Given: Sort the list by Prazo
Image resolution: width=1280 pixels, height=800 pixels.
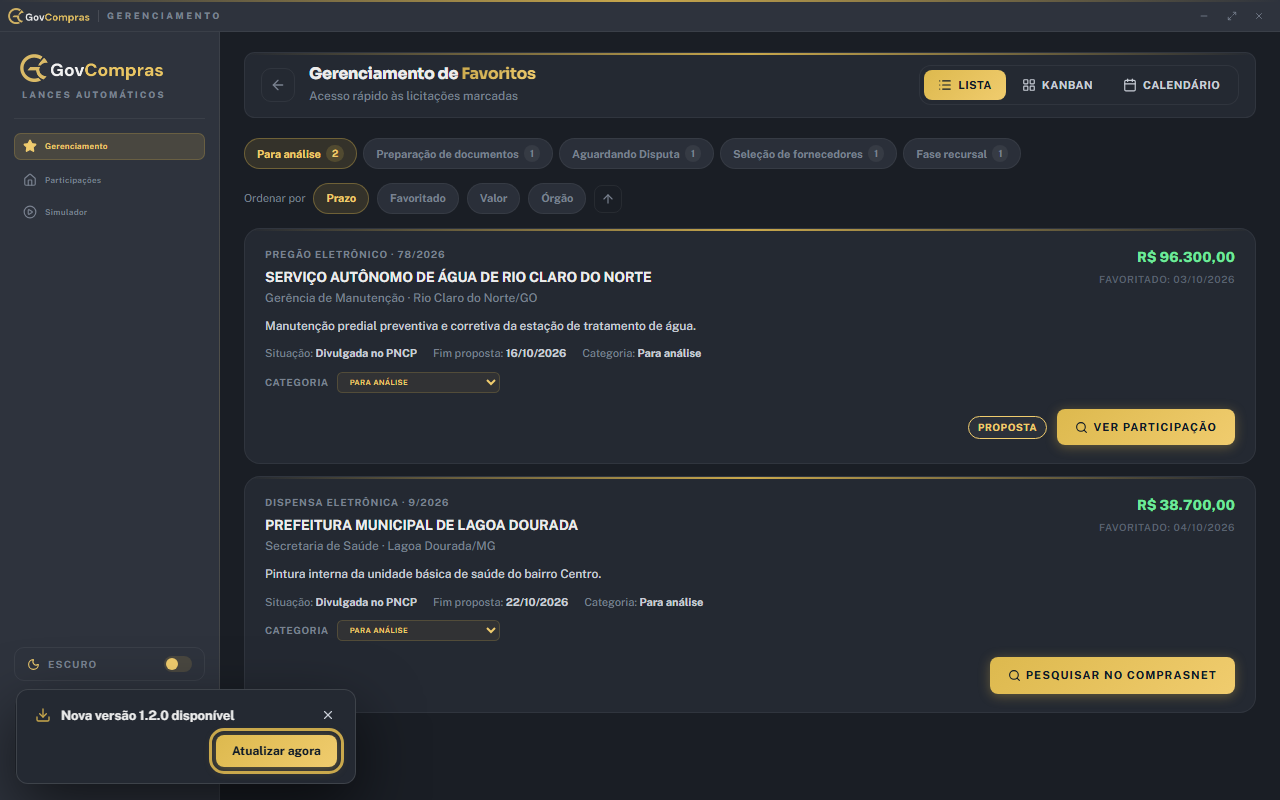Looking at the screenshot, I should point(341,198).
